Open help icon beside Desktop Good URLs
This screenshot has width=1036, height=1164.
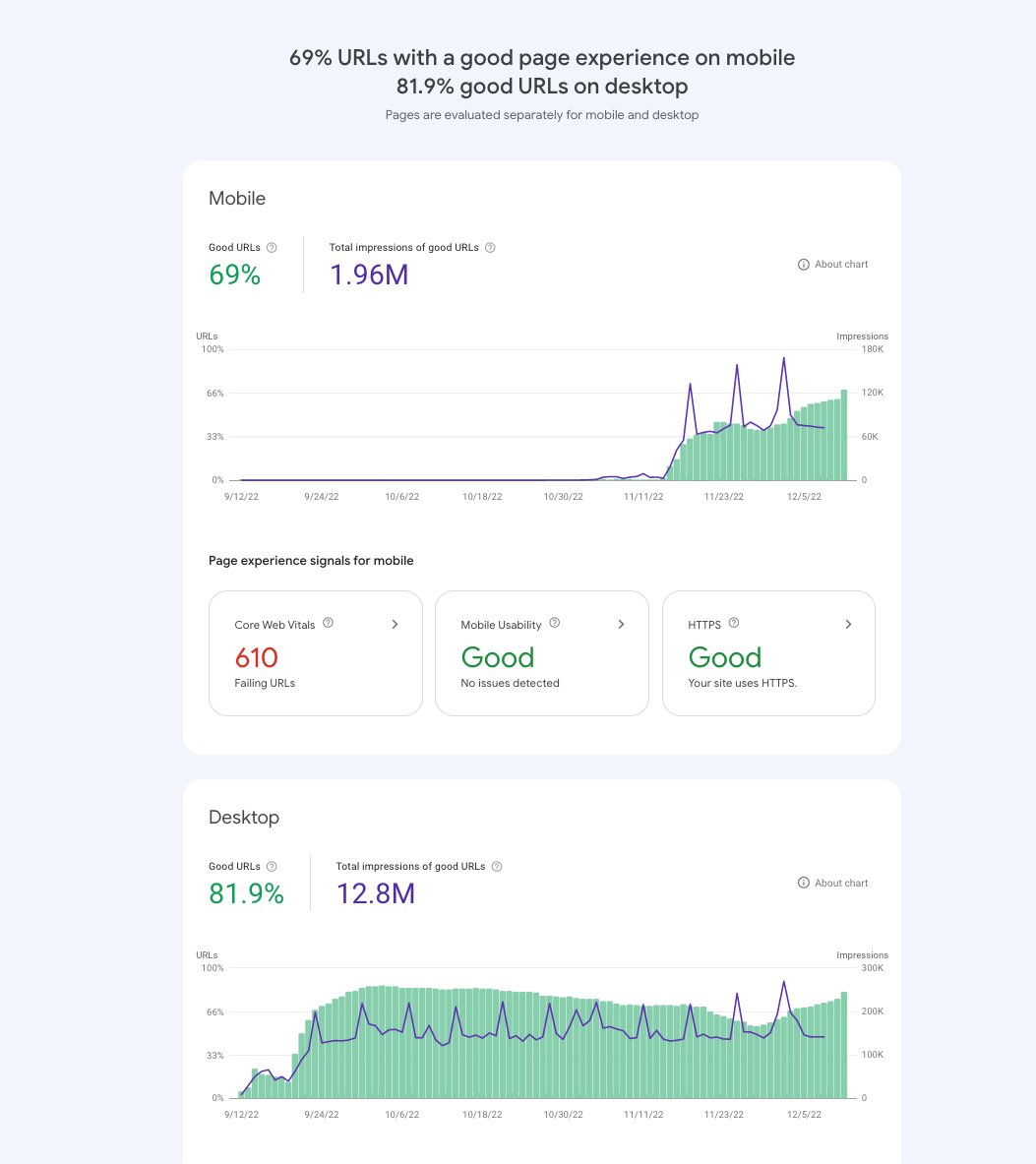click(272, 866)
